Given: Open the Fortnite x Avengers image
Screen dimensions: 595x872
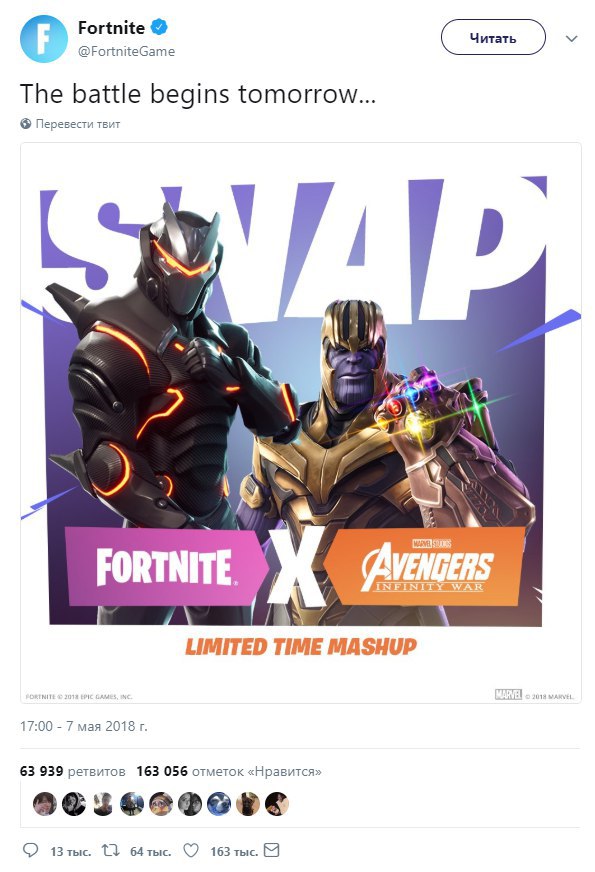Looking at the screenshot, I should point(301,423).
